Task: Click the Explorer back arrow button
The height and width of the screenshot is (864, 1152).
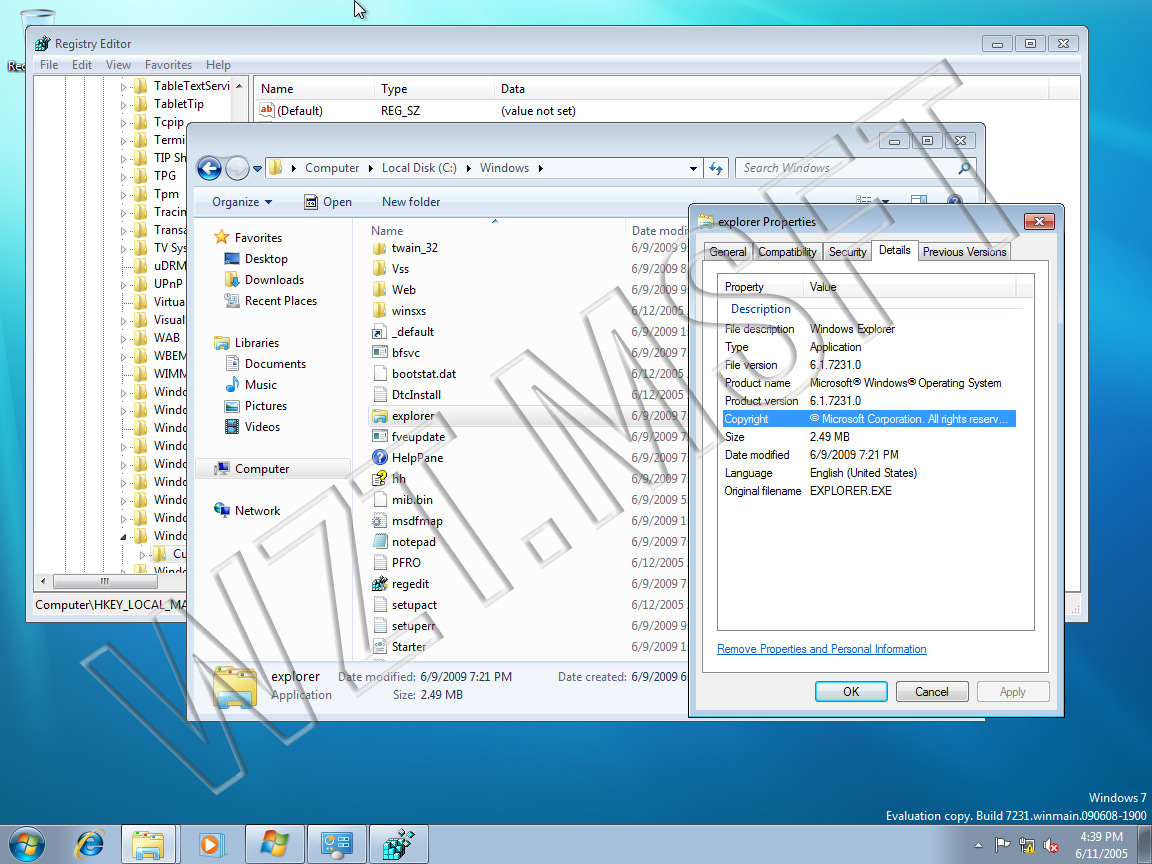Action: coord(209,168)
